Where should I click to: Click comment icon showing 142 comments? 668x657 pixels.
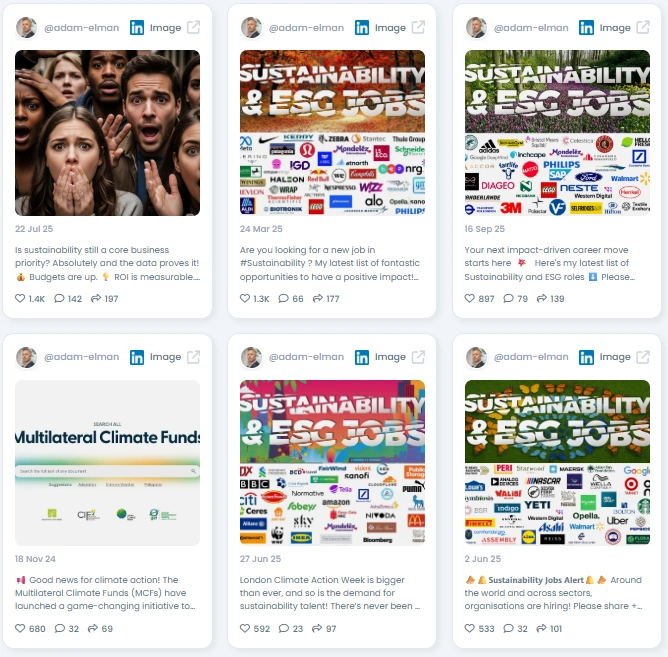click(x=59, y=298)
